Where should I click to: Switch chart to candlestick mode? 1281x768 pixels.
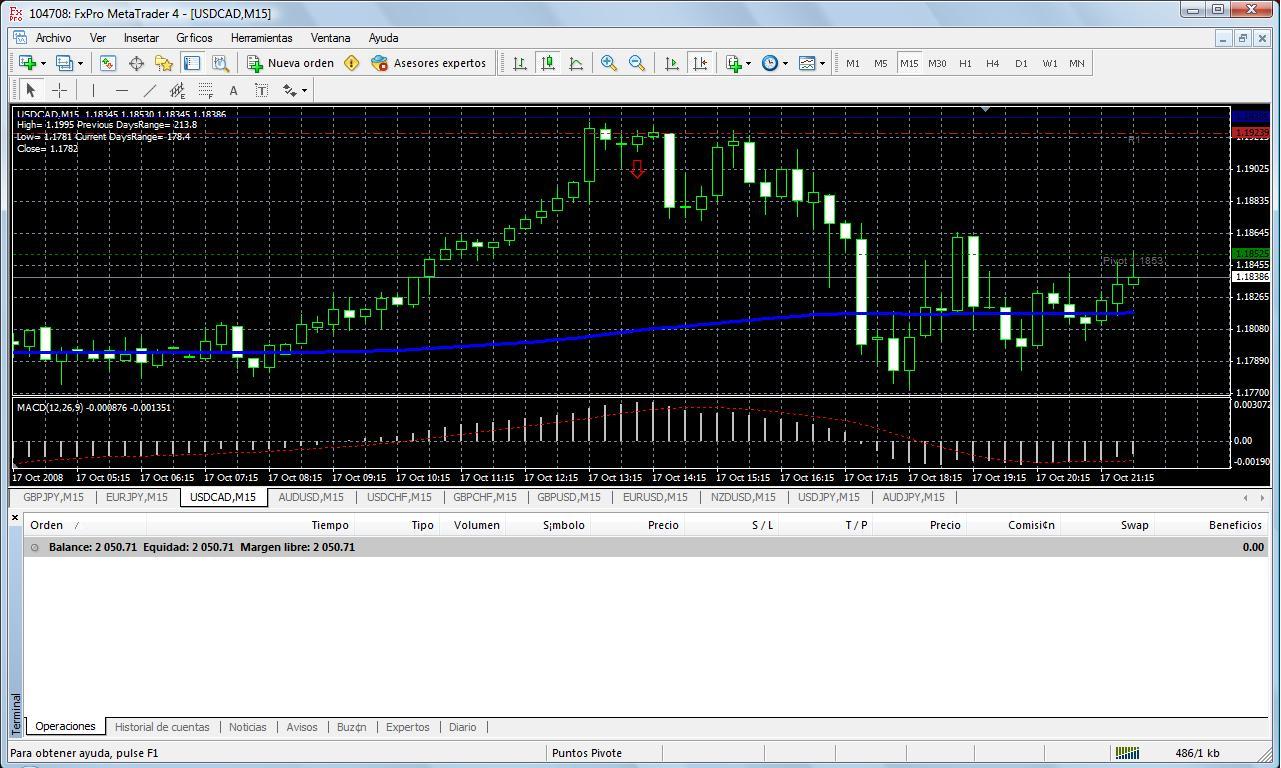[548, 63]
